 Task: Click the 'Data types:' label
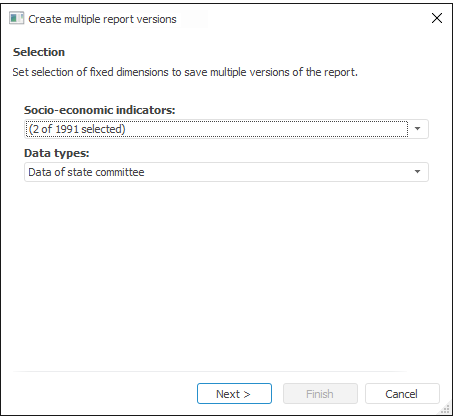(x=57, y=153)
